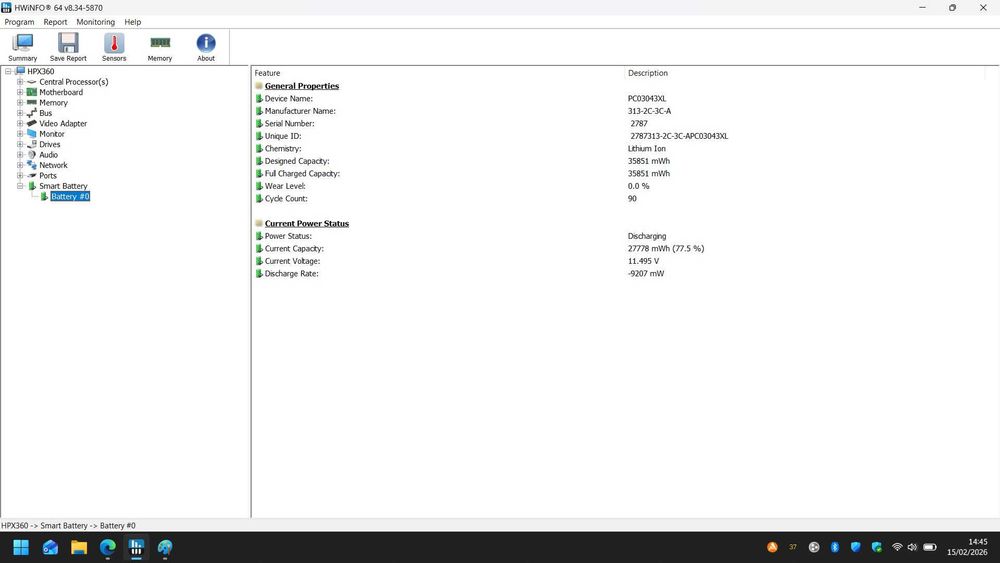
Task: Select Battery #0 in tree
Action: click(x=70, y=196)
